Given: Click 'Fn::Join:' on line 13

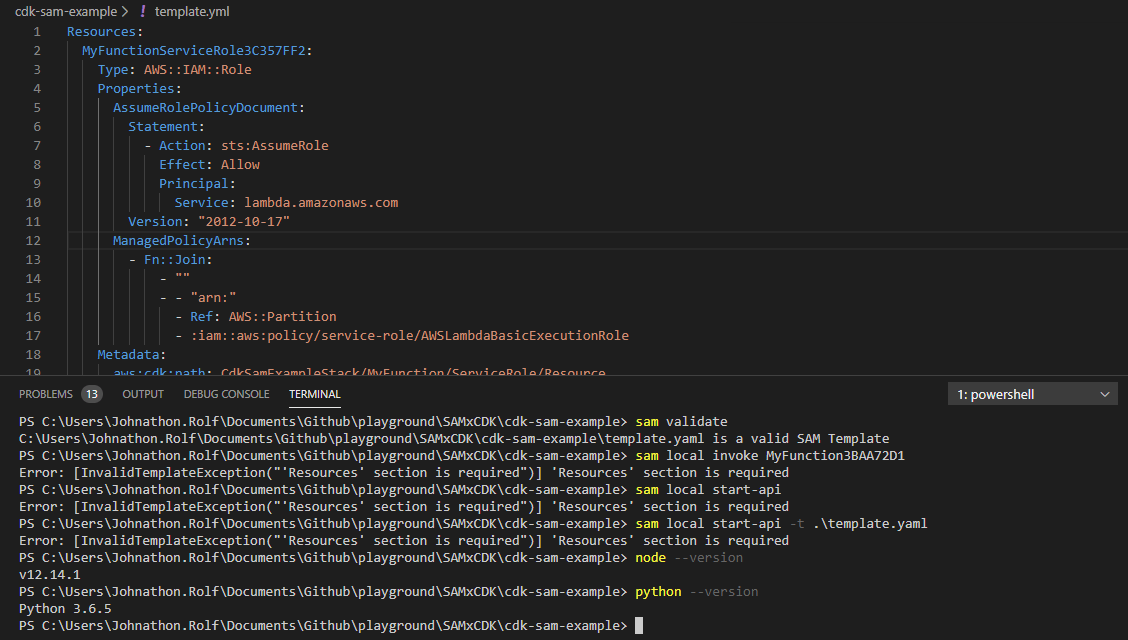Looking at the screenshot, I should tap(178, 260).
